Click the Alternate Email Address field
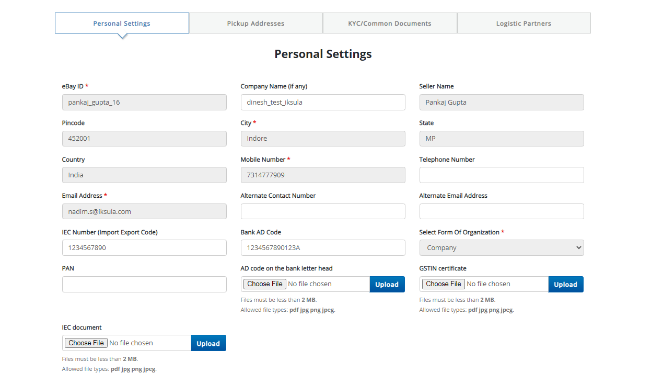 pyautogui.click(x=501, y=211)
